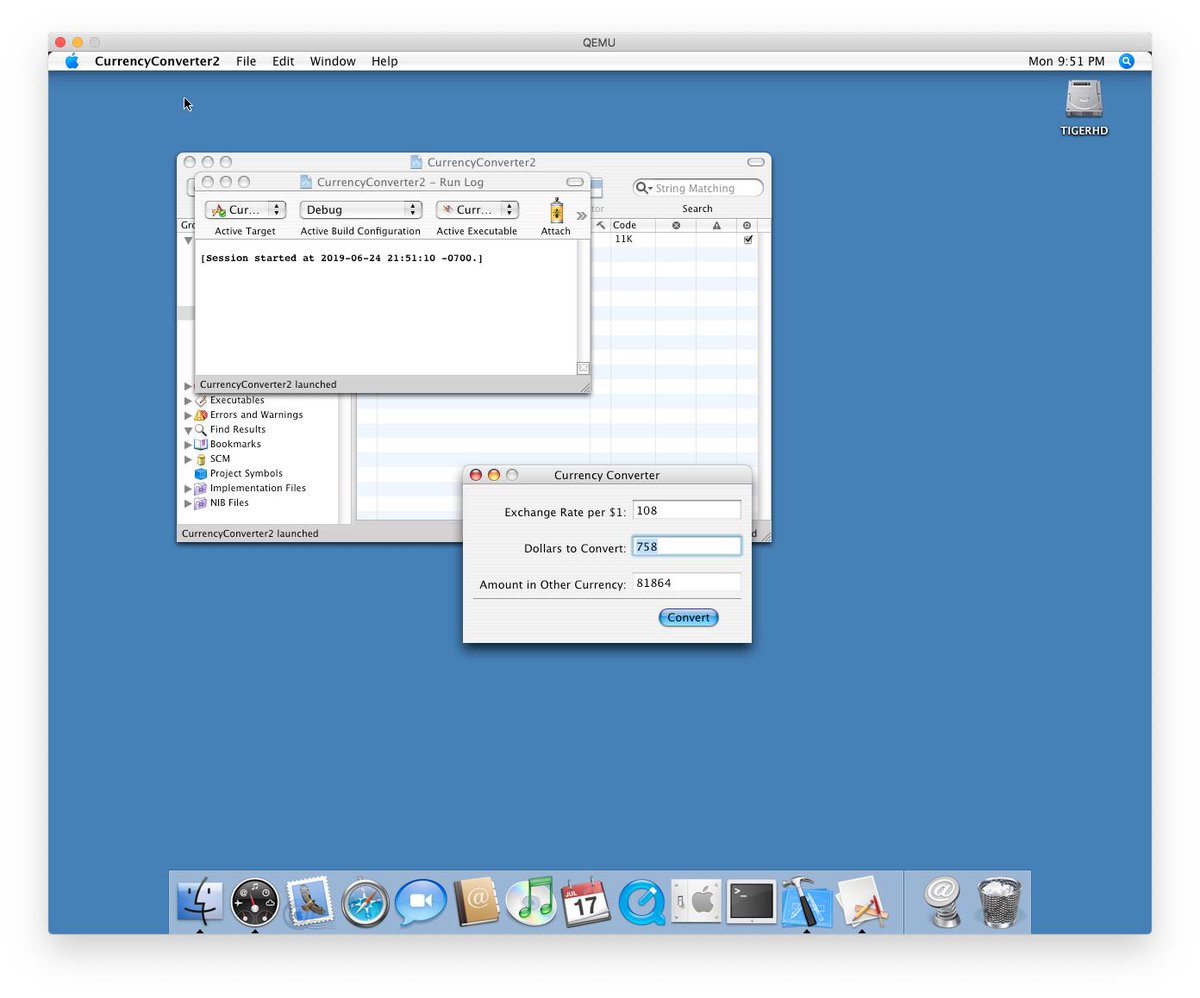This screenshot has width=1200, height=998.
Task: Open Bookmarks via its book icon
Action: pos(200,443)
